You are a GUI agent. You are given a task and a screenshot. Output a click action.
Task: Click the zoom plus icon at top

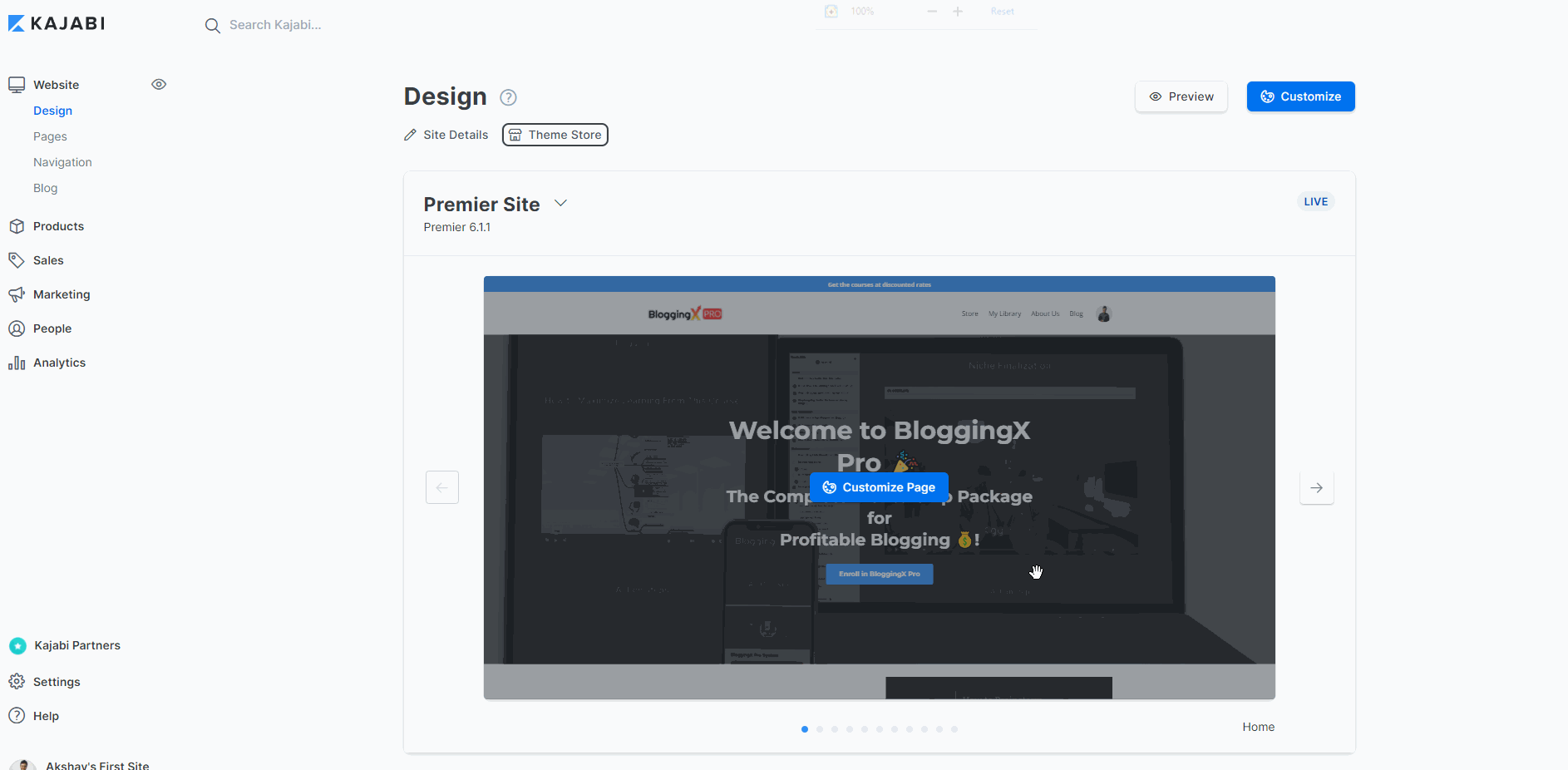point(958,12)
